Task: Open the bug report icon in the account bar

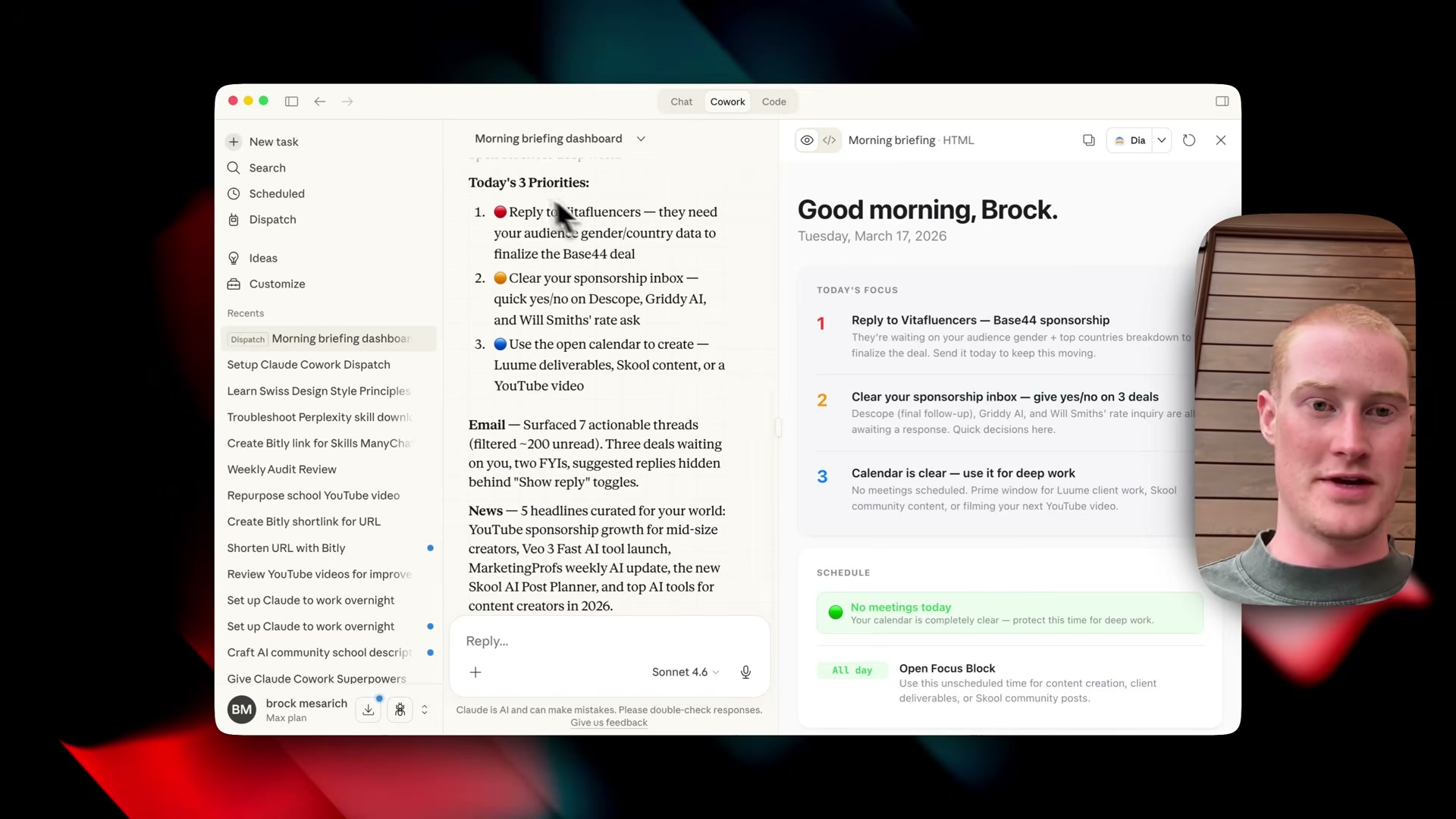Action: coord(400,710)
